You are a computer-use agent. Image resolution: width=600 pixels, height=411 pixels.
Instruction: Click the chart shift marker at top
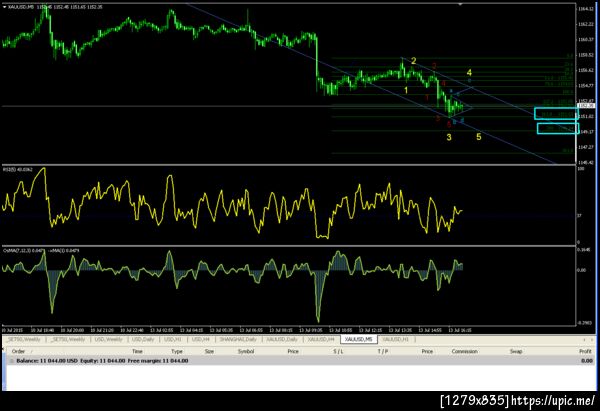point(460,4)
